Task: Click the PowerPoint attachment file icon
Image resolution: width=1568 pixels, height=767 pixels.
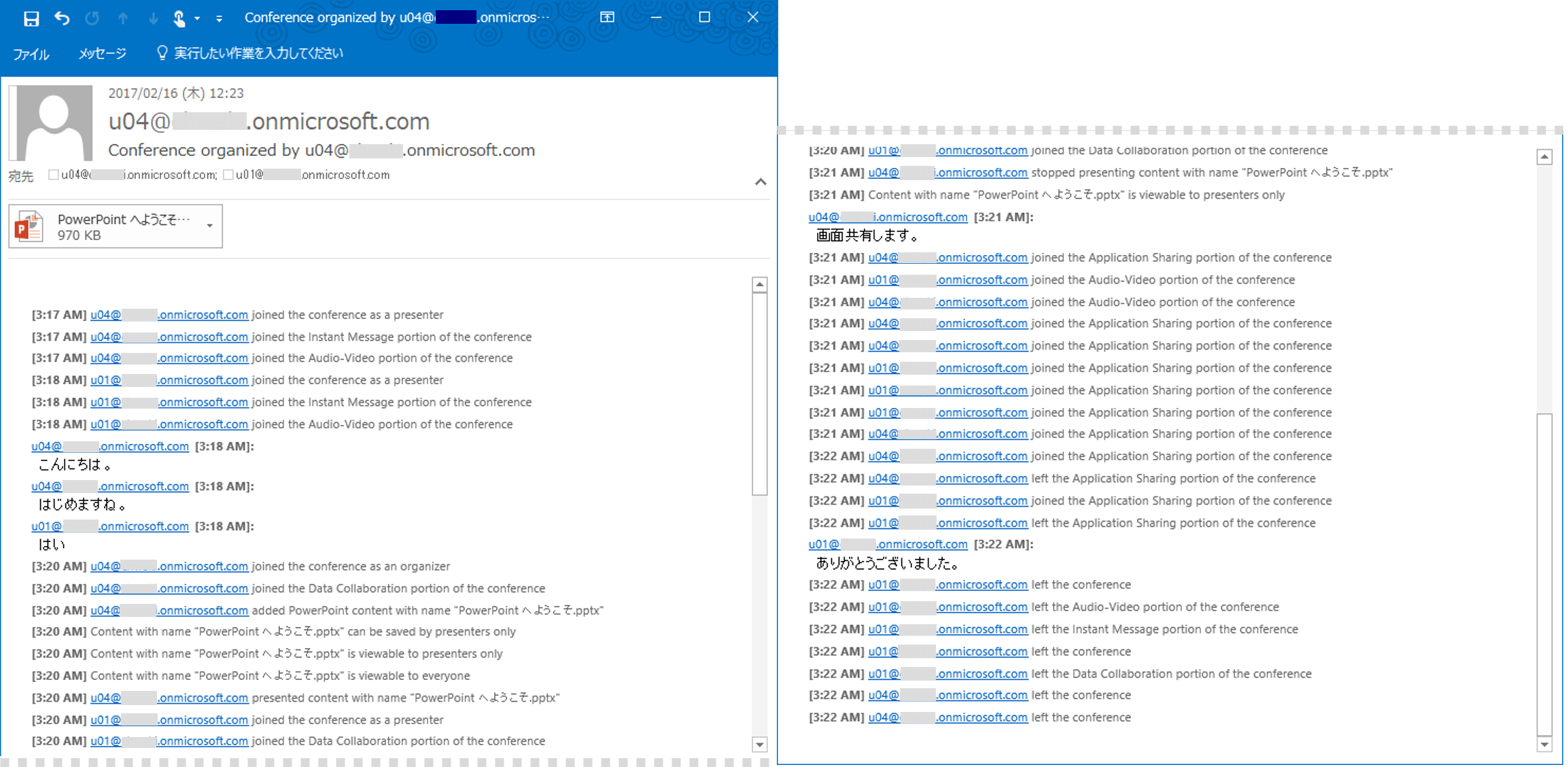Action: tap(29, 226)
